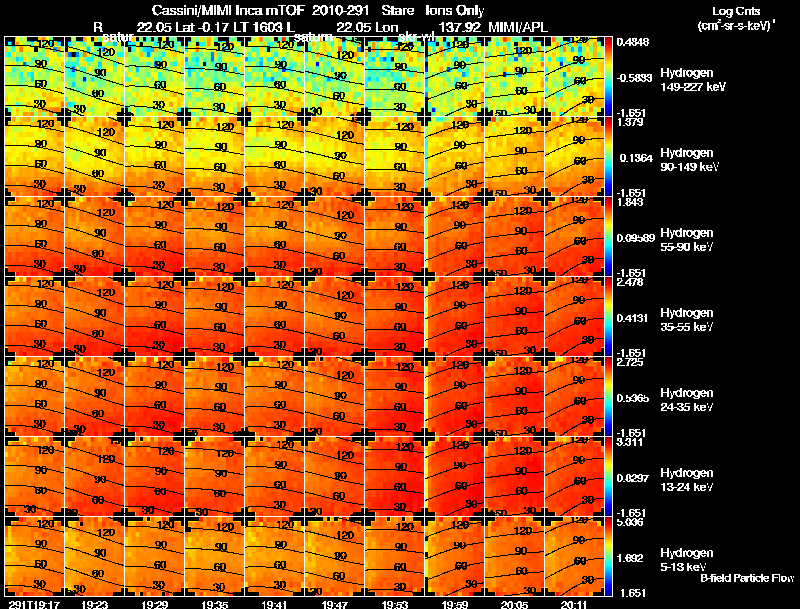Click the color scale bar for 35-55 keV

(x=608, y=317)
